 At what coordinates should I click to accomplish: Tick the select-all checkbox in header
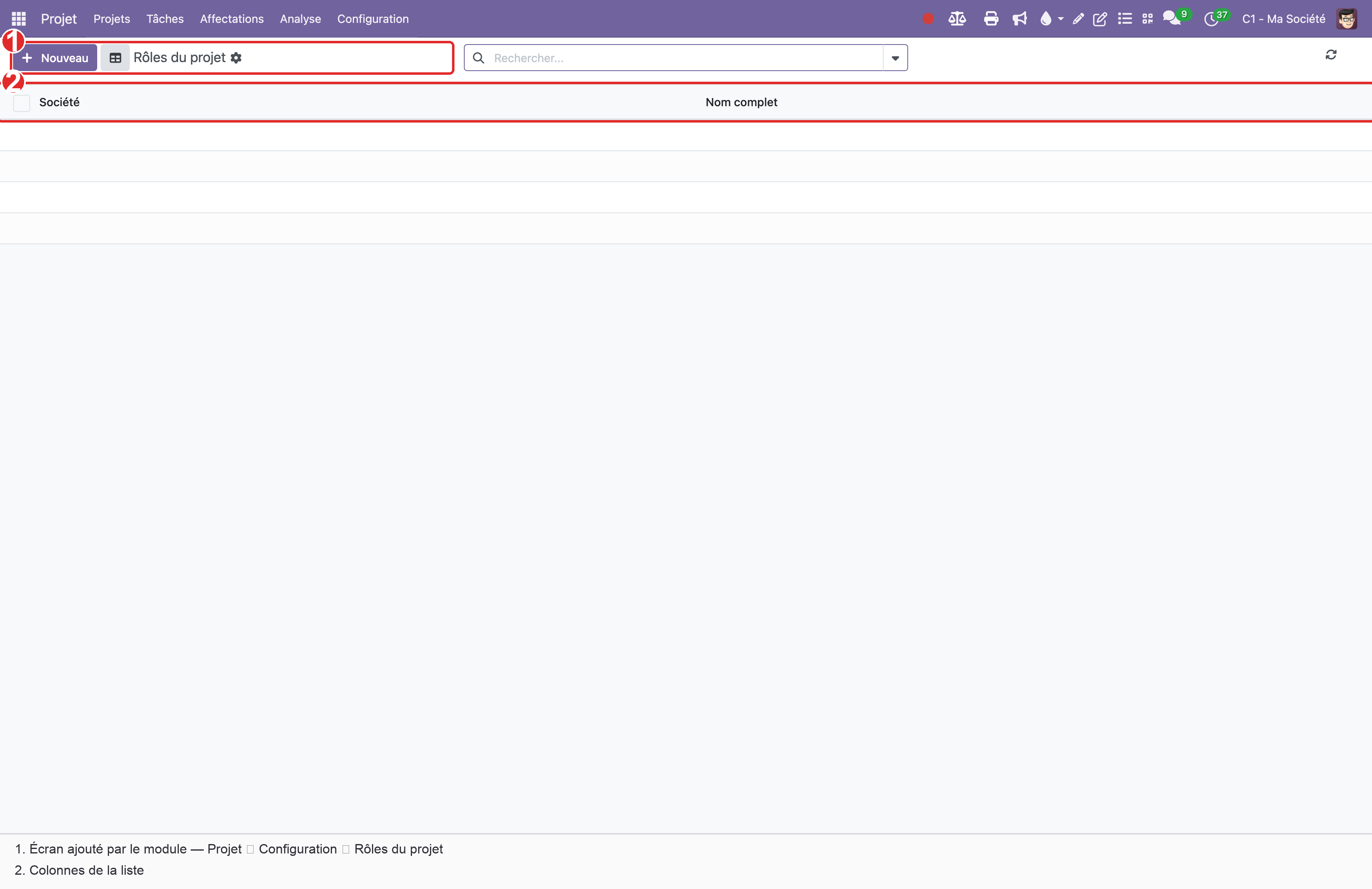pos(21,103)
